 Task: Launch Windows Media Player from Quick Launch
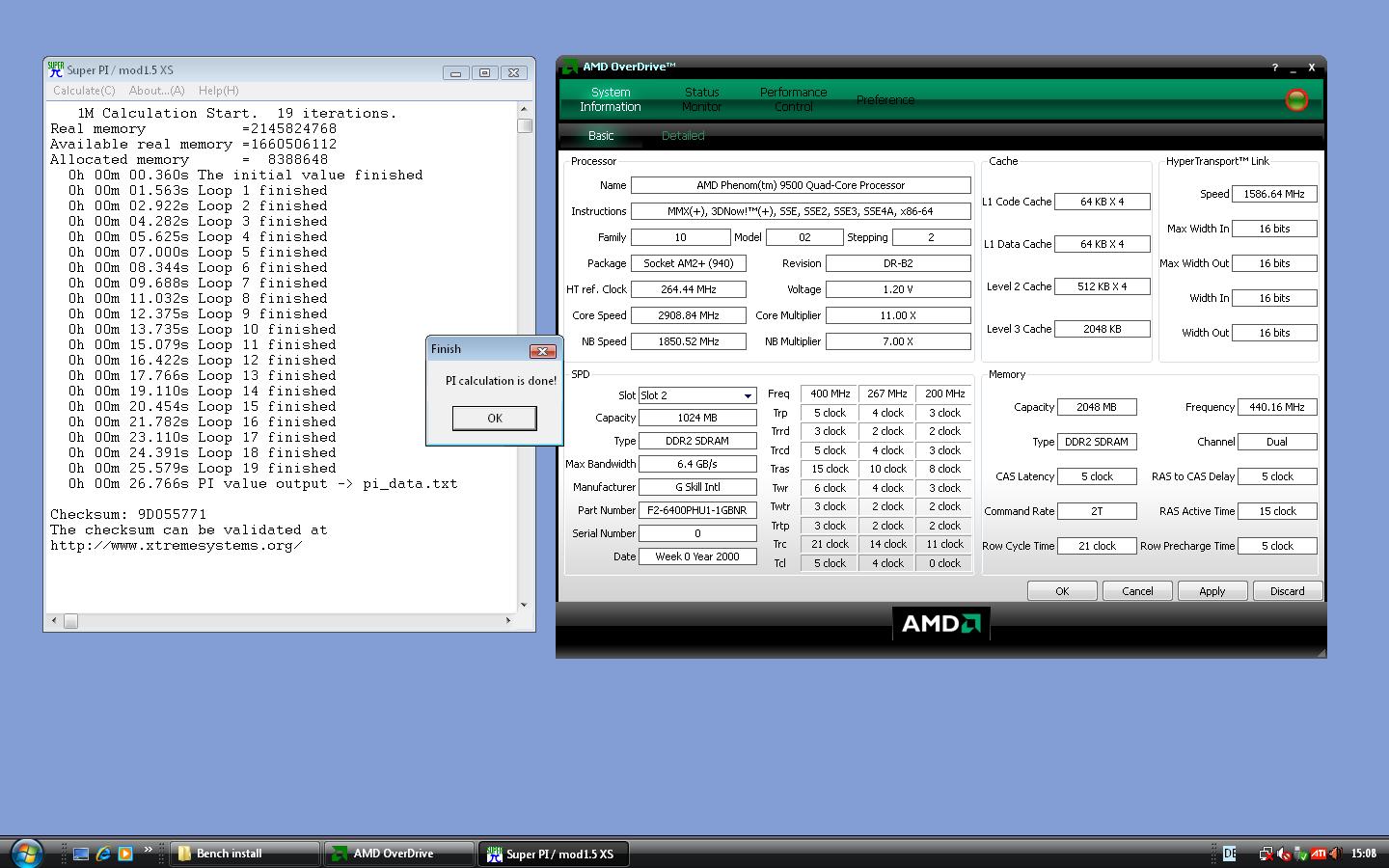point(125,854)
